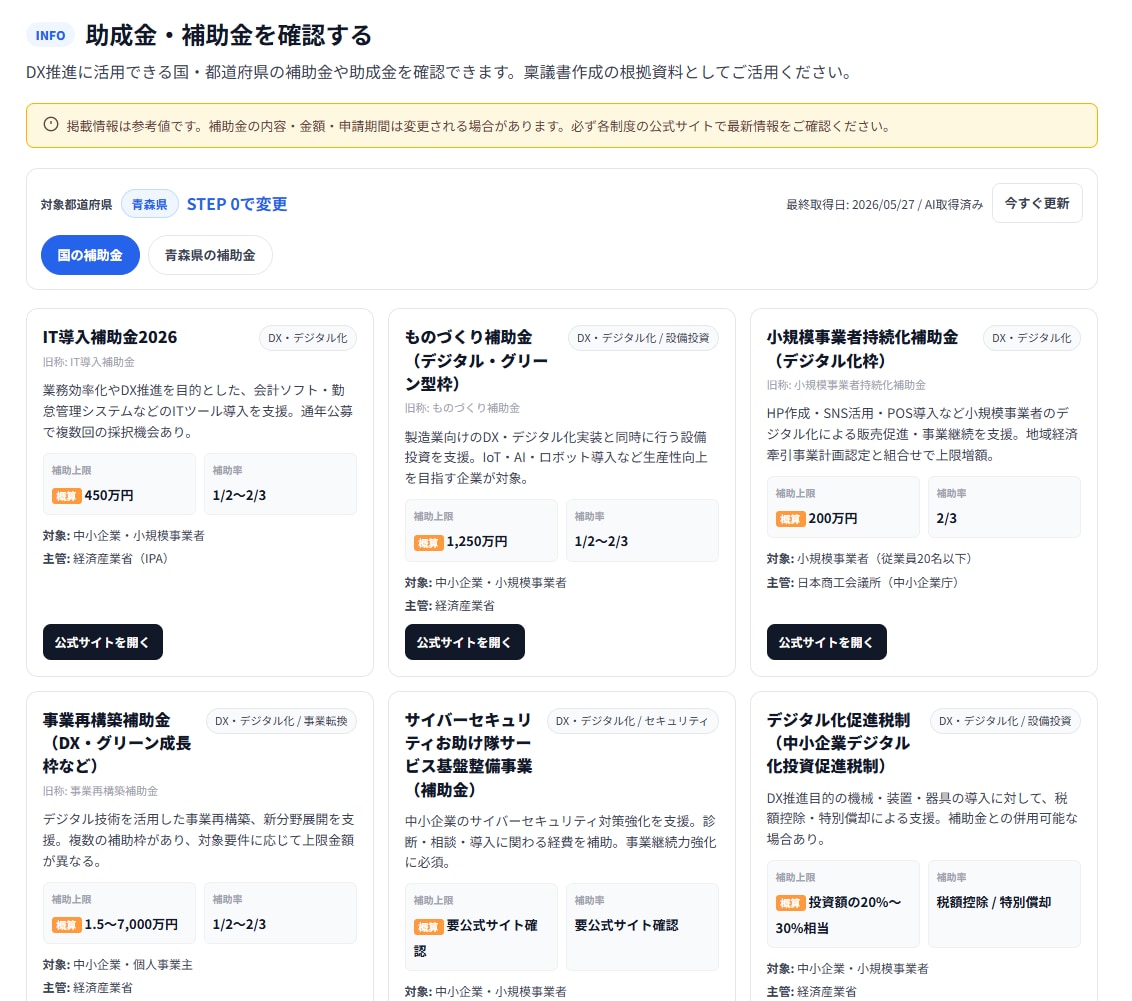Switch to the 青森県の補助金 tab
The height and width of the screenshot is (1001, 1132).
pos(210,255)
